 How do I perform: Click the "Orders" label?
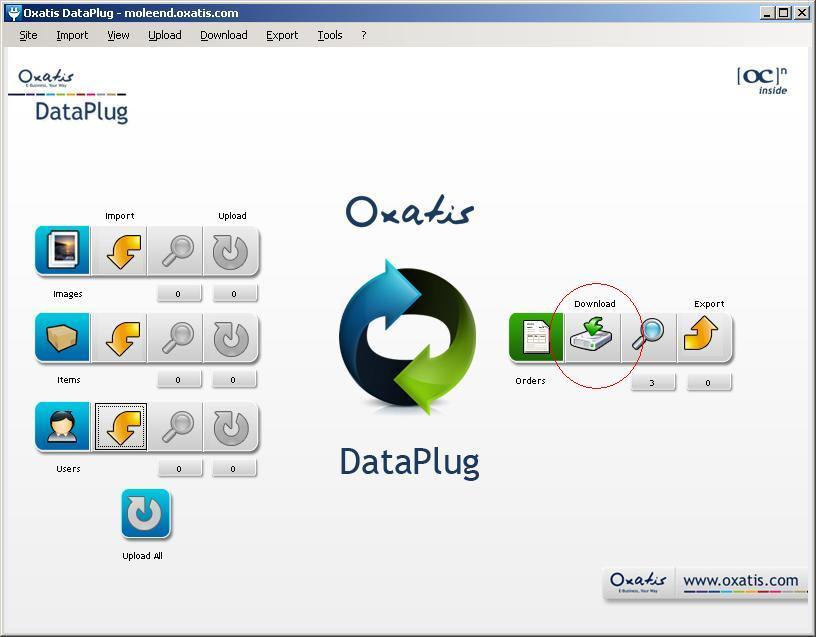[x=530, y=381]
